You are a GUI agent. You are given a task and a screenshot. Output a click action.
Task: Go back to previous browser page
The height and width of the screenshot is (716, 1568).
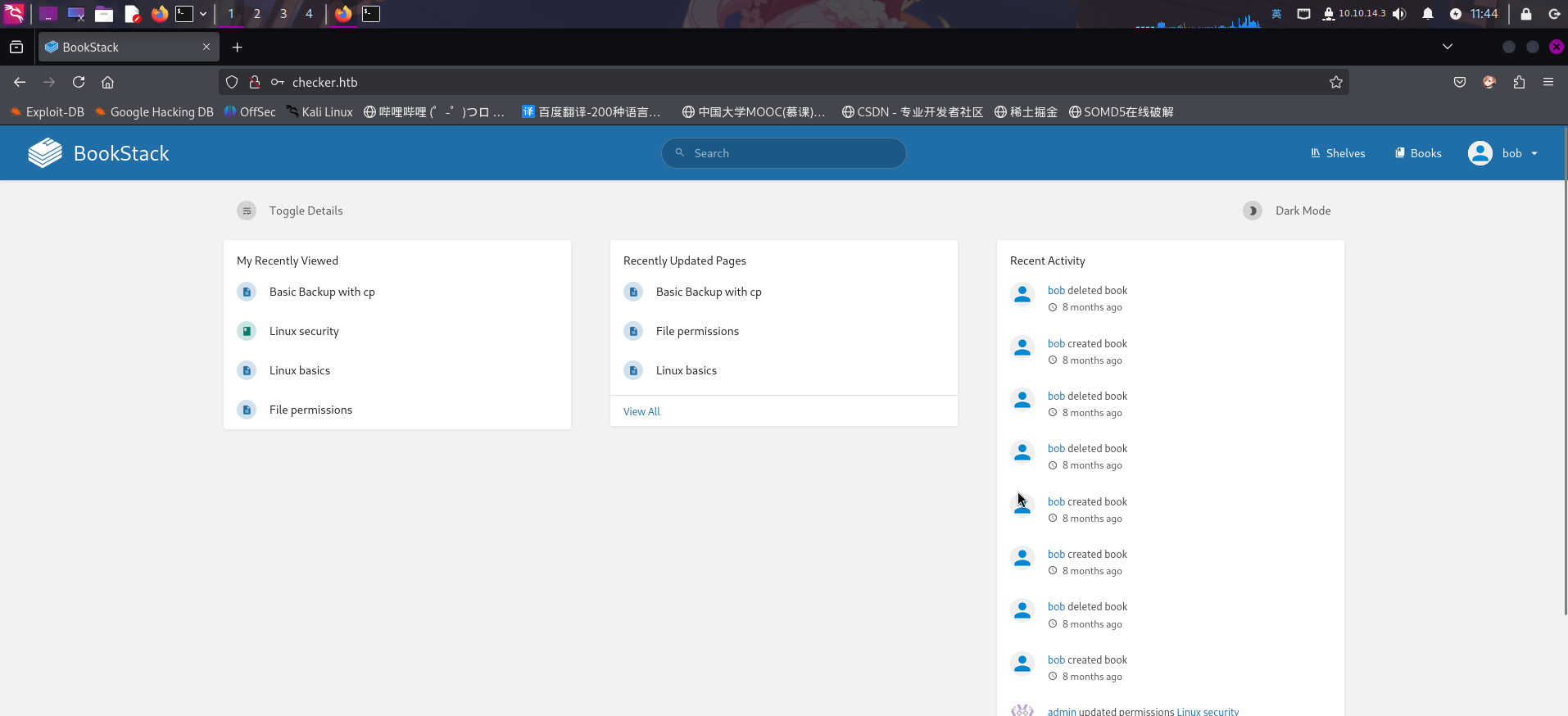20,82
